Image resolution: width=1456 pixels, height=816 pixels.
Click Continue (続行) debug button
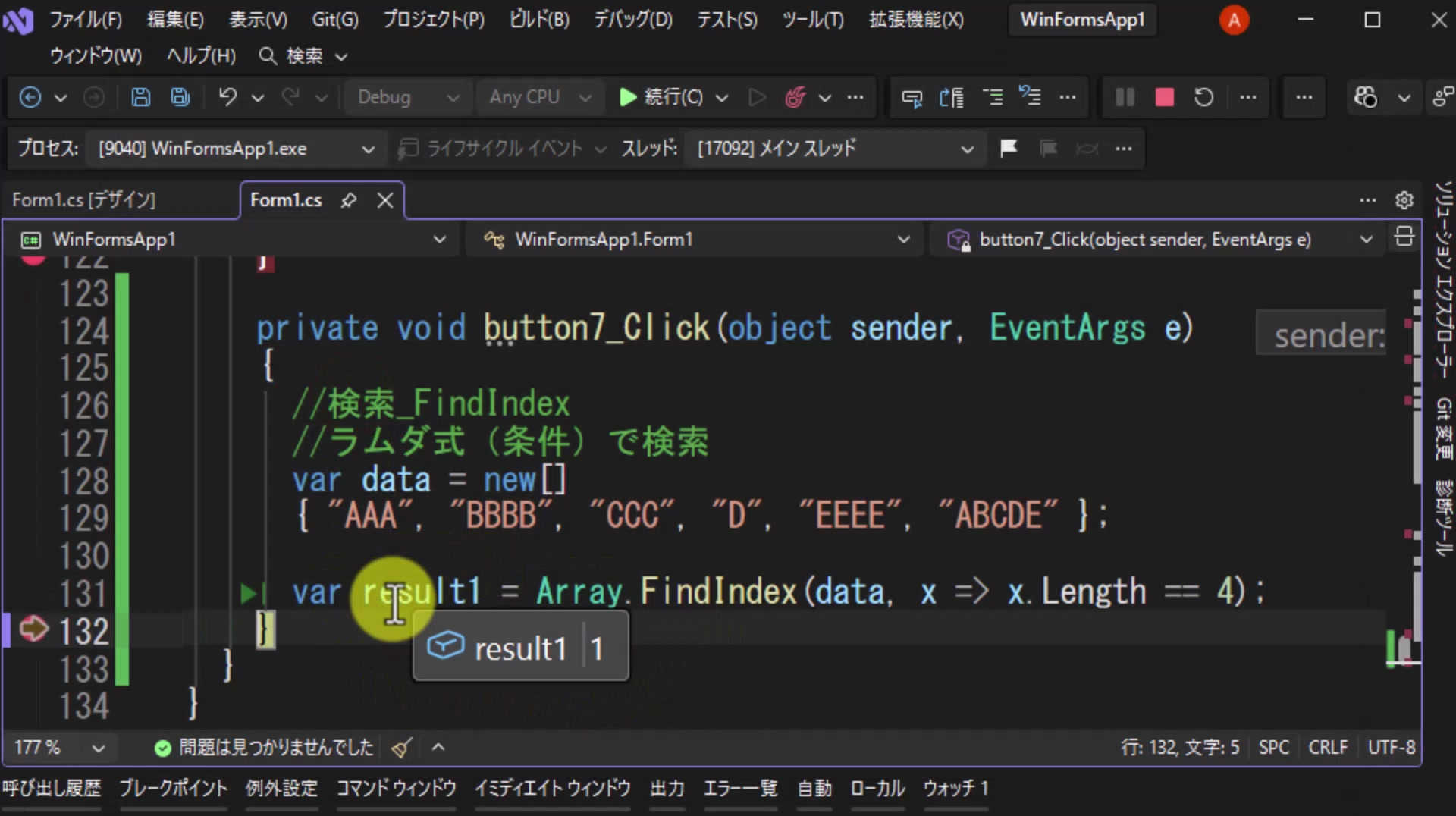click(x=661, y=97)
